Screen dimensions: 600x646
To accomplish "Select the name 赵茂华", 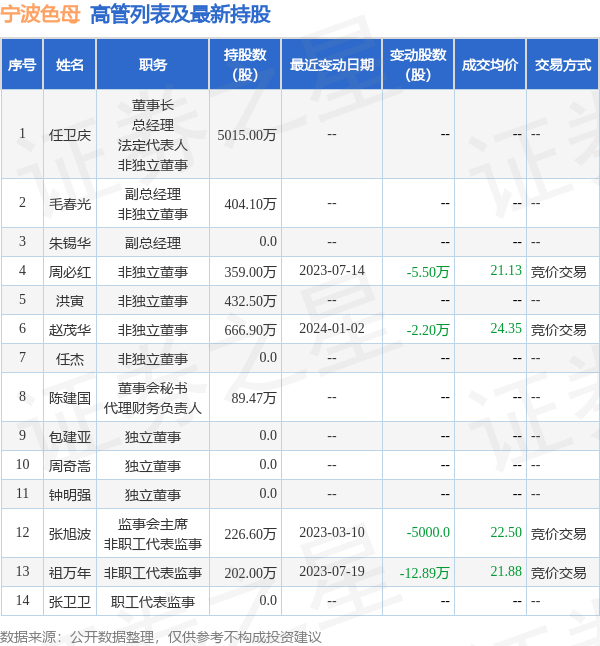I will [x=70, y=330].
